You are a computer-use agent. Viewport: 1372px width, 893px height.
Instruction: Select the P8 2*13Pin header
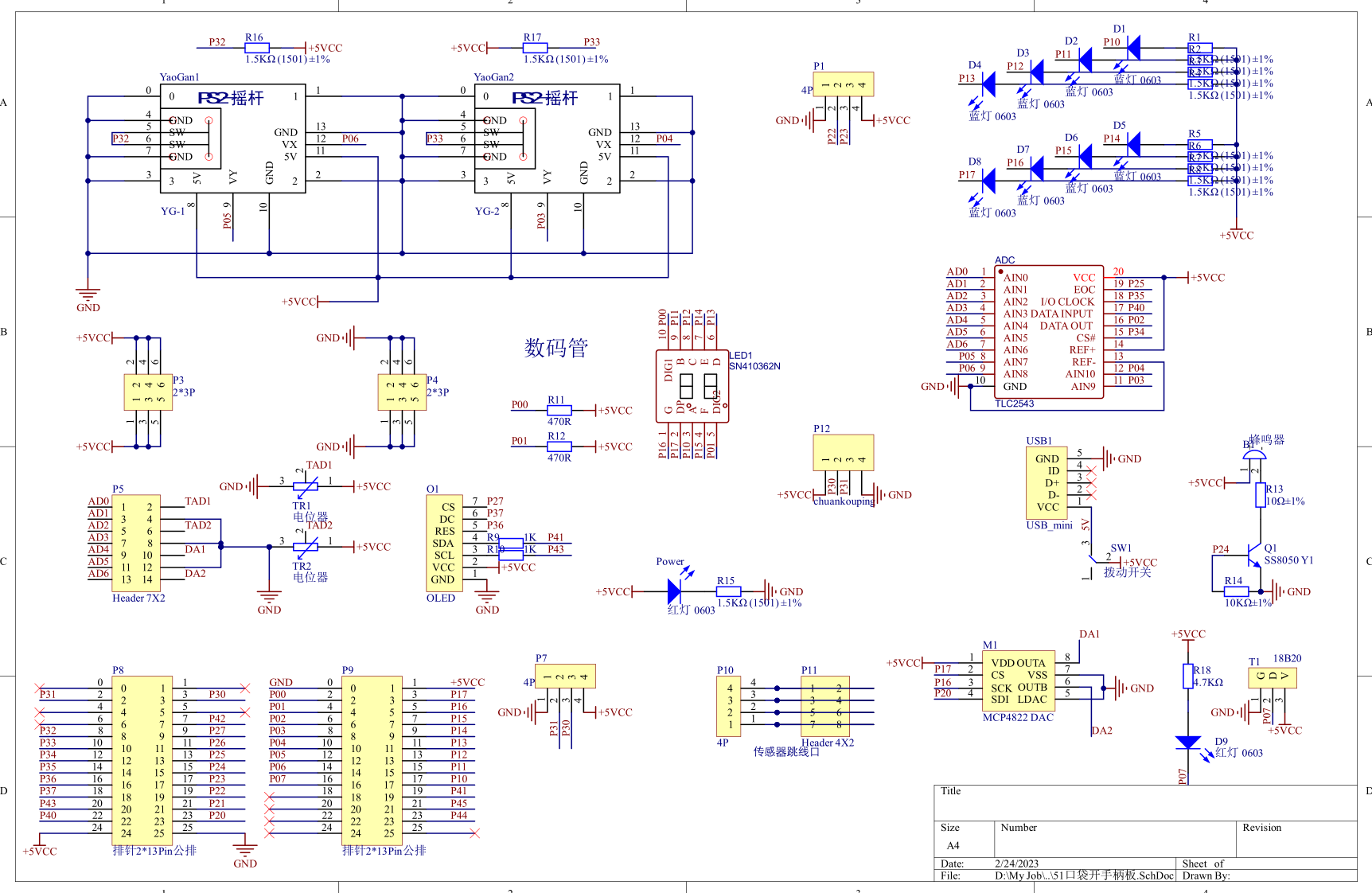click(x=142, y=760)
